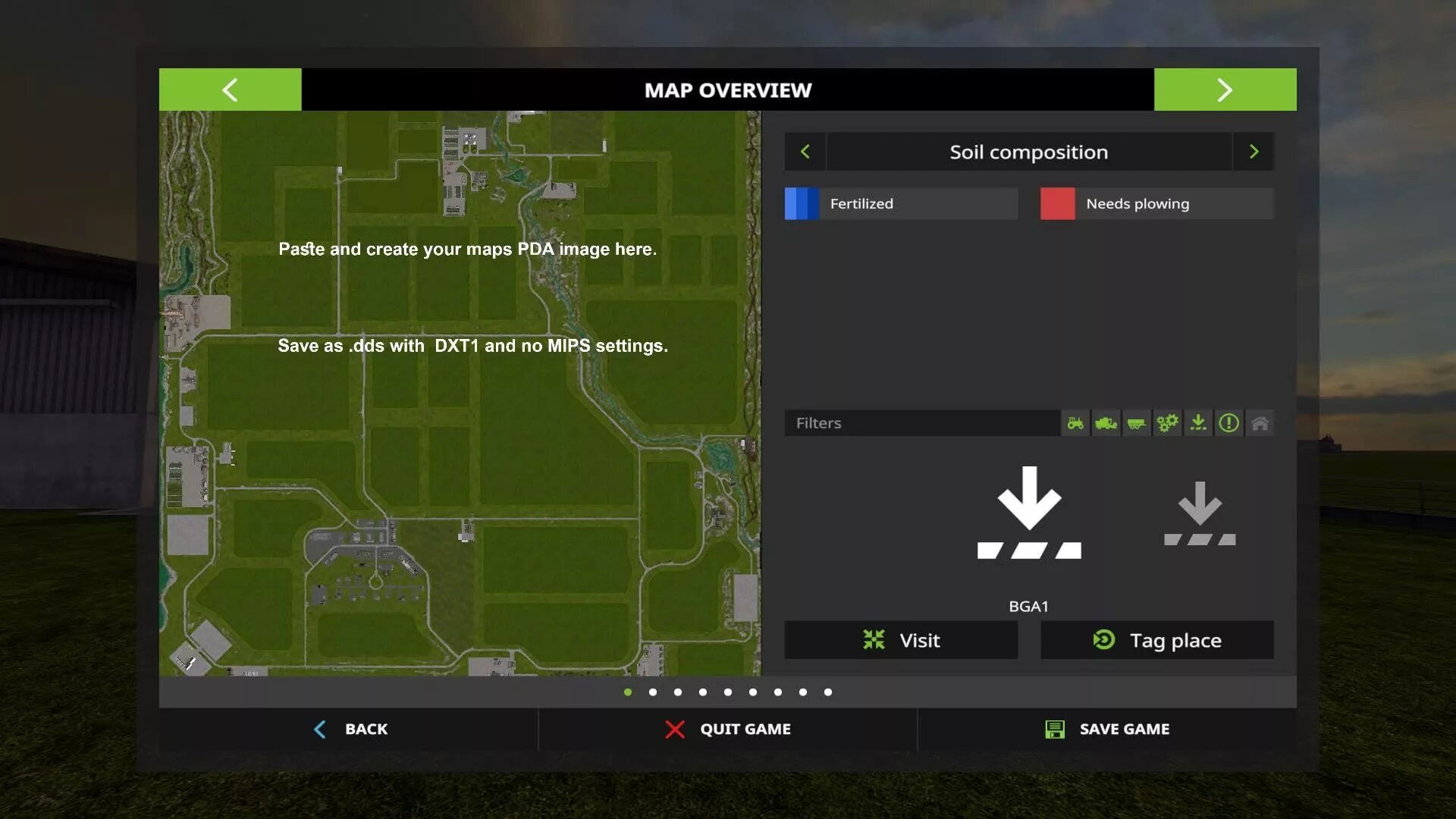Select the info filter icon
This screenshot has height=819, width=1456.
click(1228, 422)
